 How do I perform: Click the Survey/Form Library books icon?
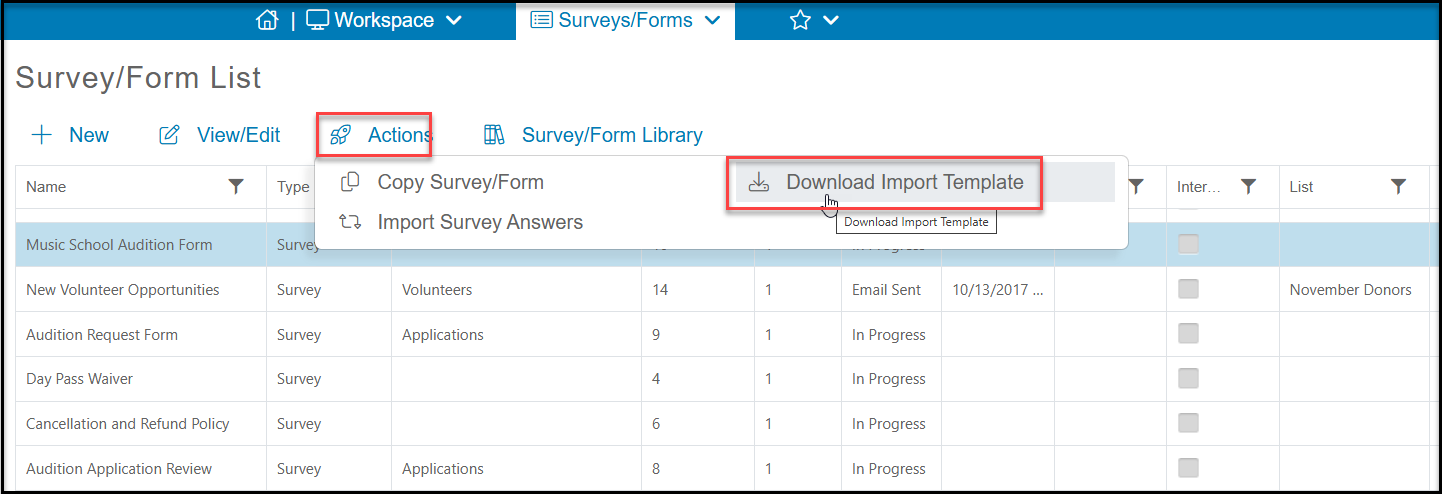pyautogui.click(x=494, y=135)
